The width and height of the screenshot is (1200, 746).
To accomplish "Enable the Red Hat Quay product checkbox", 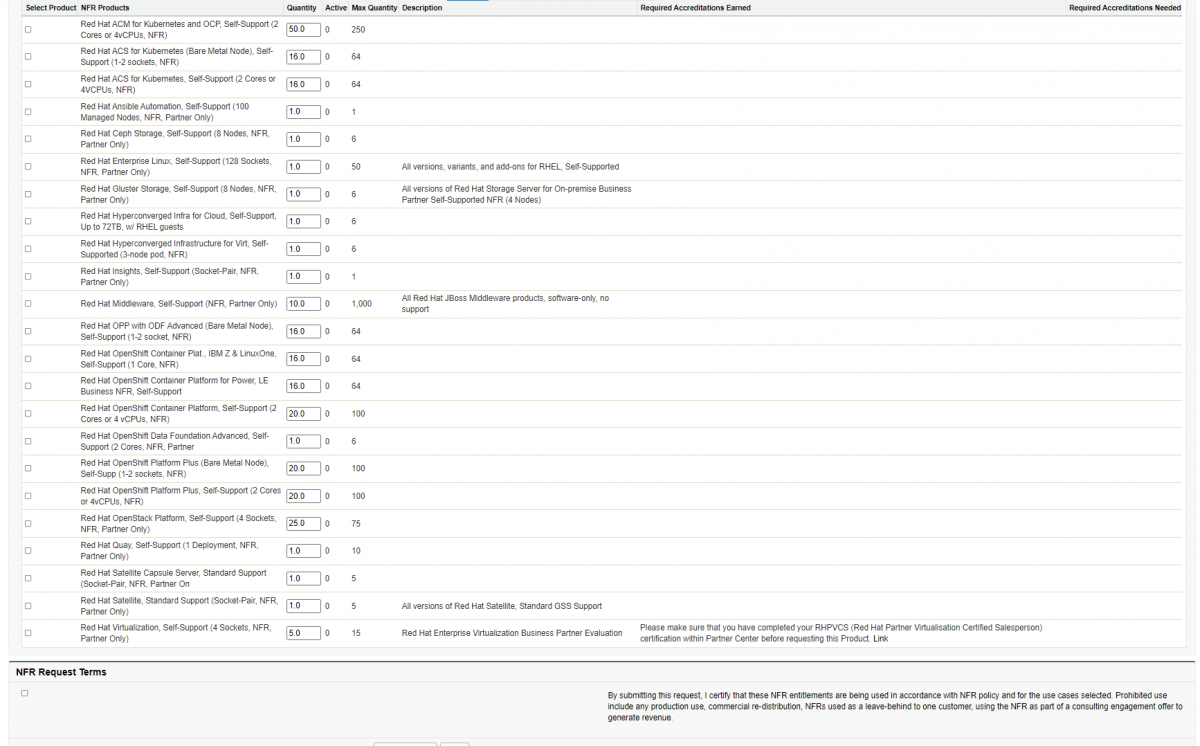I will 28,551.
